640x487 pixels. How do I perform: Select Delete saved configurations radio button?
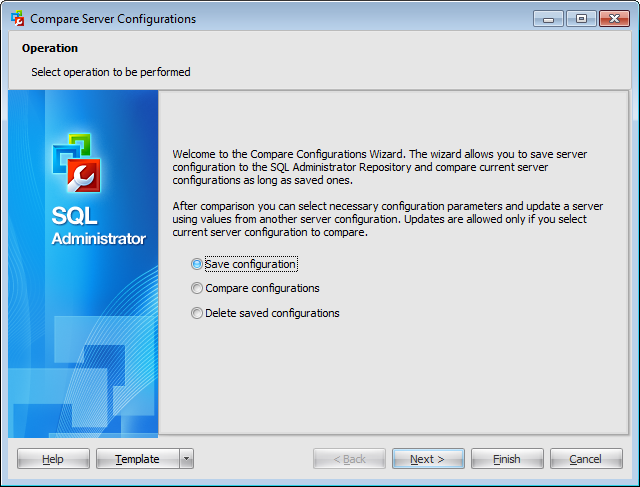197,314
